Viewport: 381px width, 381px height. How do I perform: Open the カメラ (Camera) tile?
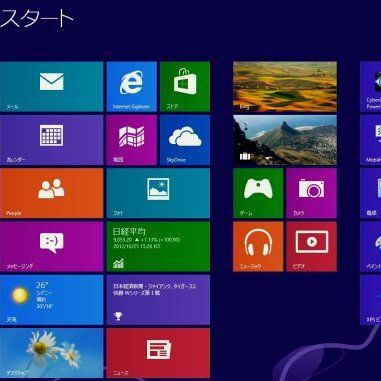coord(312,193)
